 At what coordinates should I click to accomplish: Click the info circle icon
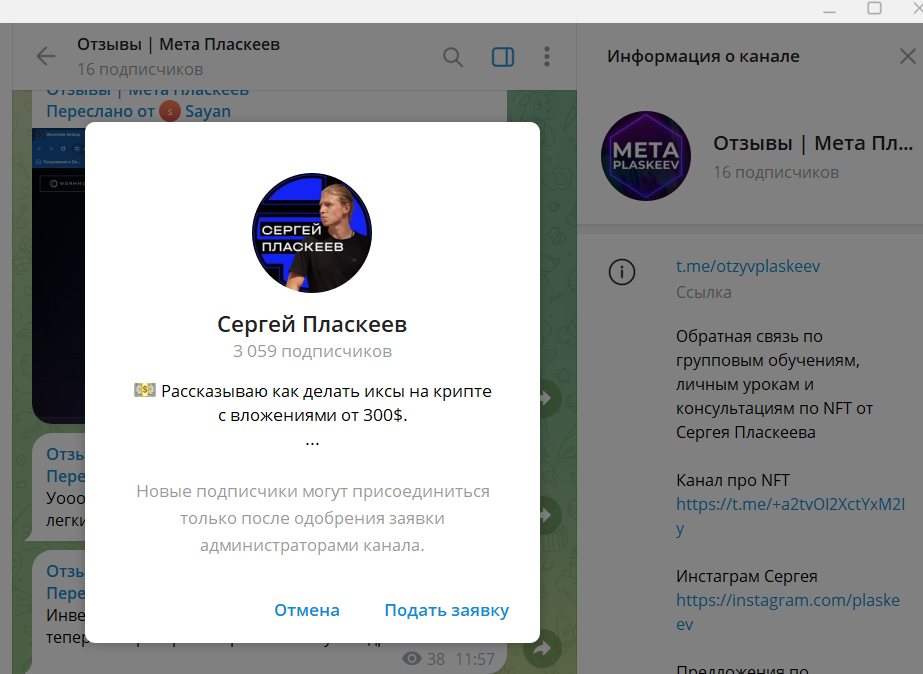click(622, 272)
